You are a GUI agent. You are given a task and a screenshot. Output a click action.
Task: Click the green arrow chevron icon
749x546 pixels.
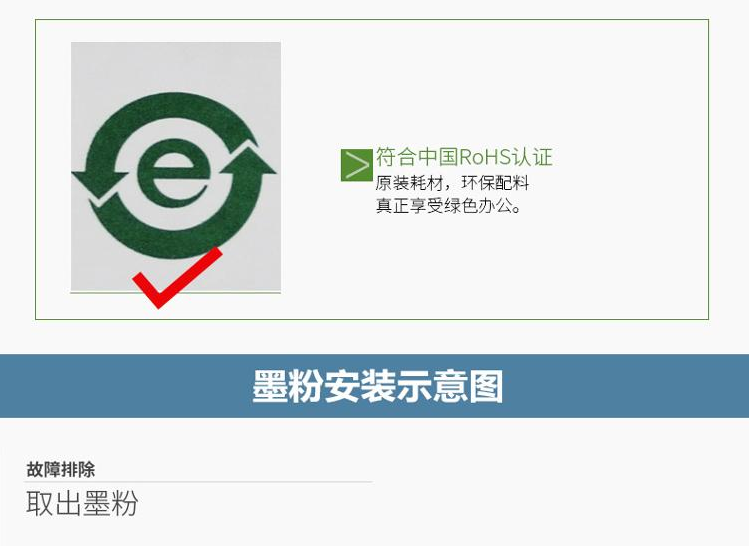click(356, 165)
